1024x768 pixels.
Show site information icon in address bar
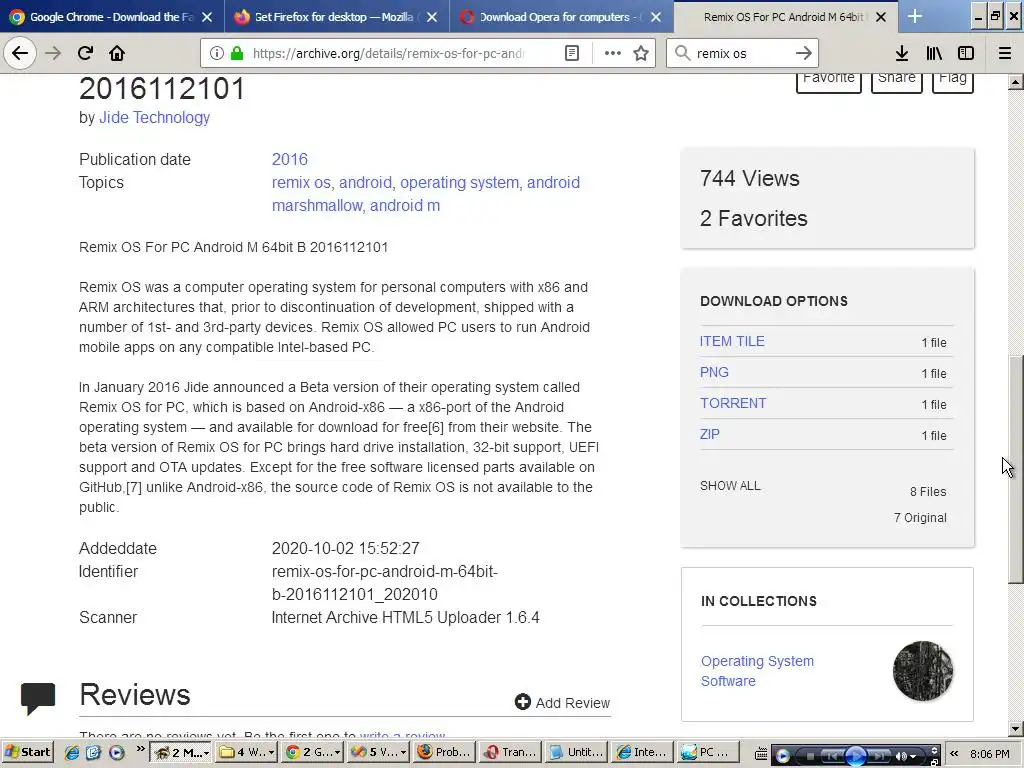[x=217, y=54]
